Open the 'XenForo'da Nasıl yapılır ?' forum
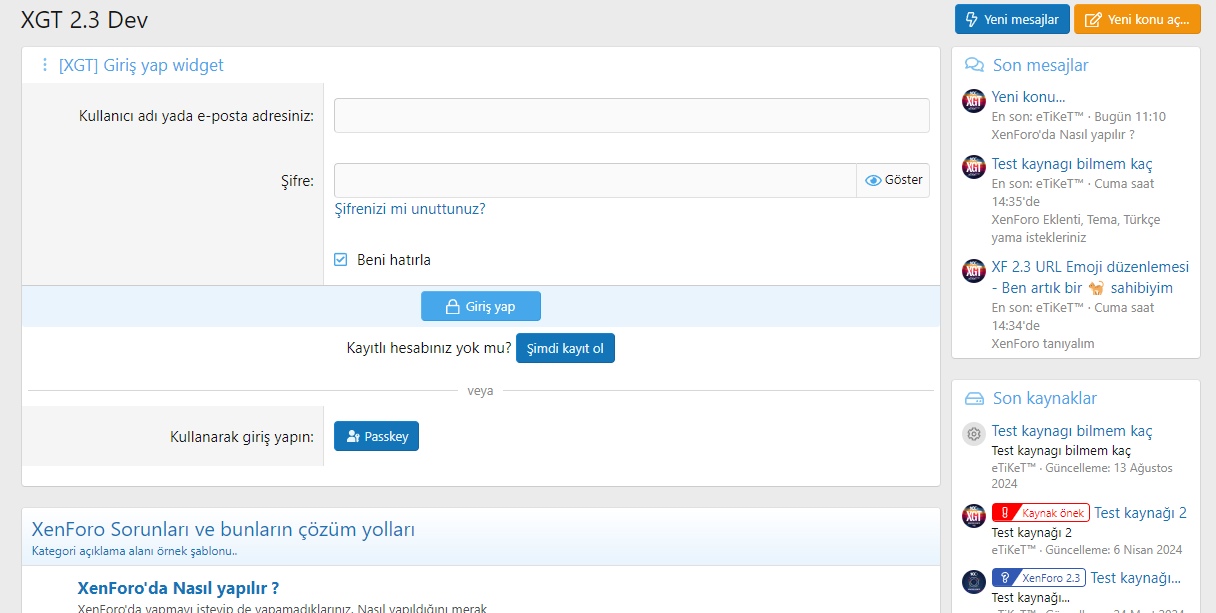 (178, 587)
